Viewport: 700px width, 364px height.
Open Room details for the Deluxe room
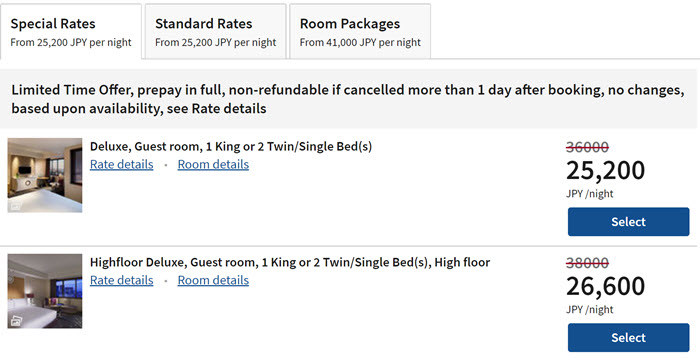coord(213,164)
